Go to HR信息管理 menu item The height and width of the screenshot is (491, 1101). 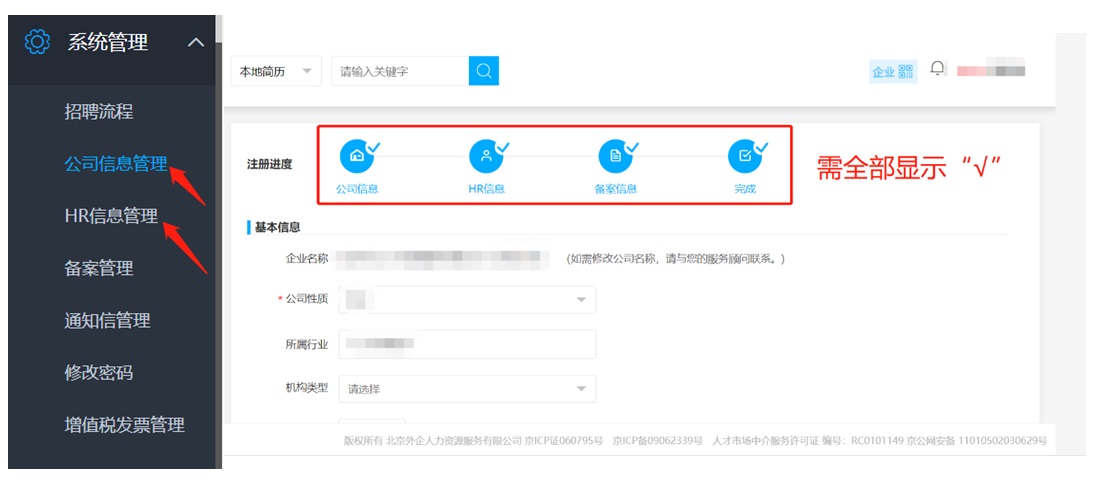coord(111,216)
